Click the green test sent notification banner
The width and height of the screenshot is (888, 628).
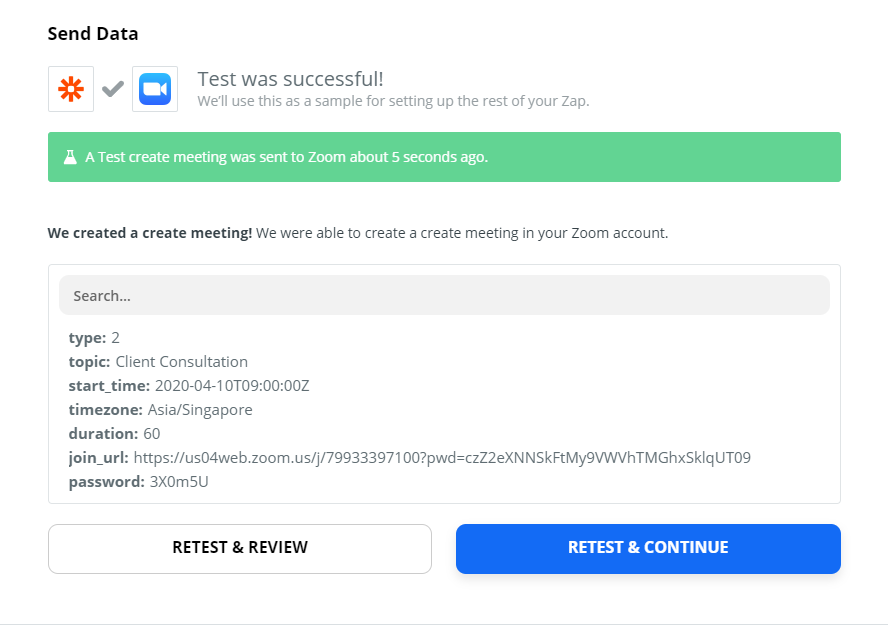click(x=444, y=157)
